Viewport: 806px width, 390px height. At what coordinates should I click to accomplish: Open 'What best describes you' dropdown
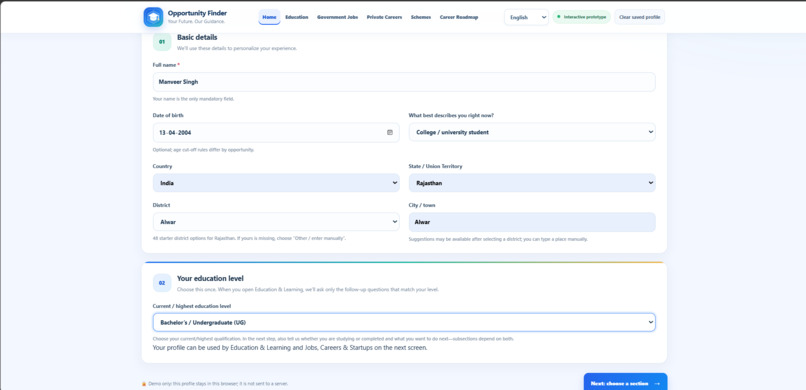pyautogui.click(x=532, y=133)
